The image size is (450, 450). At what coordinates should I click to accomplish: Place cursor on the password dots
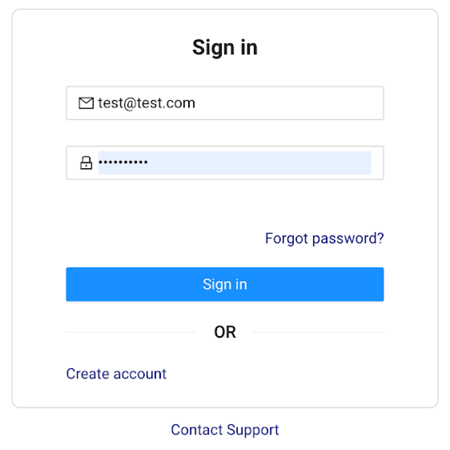click(123, 162)
